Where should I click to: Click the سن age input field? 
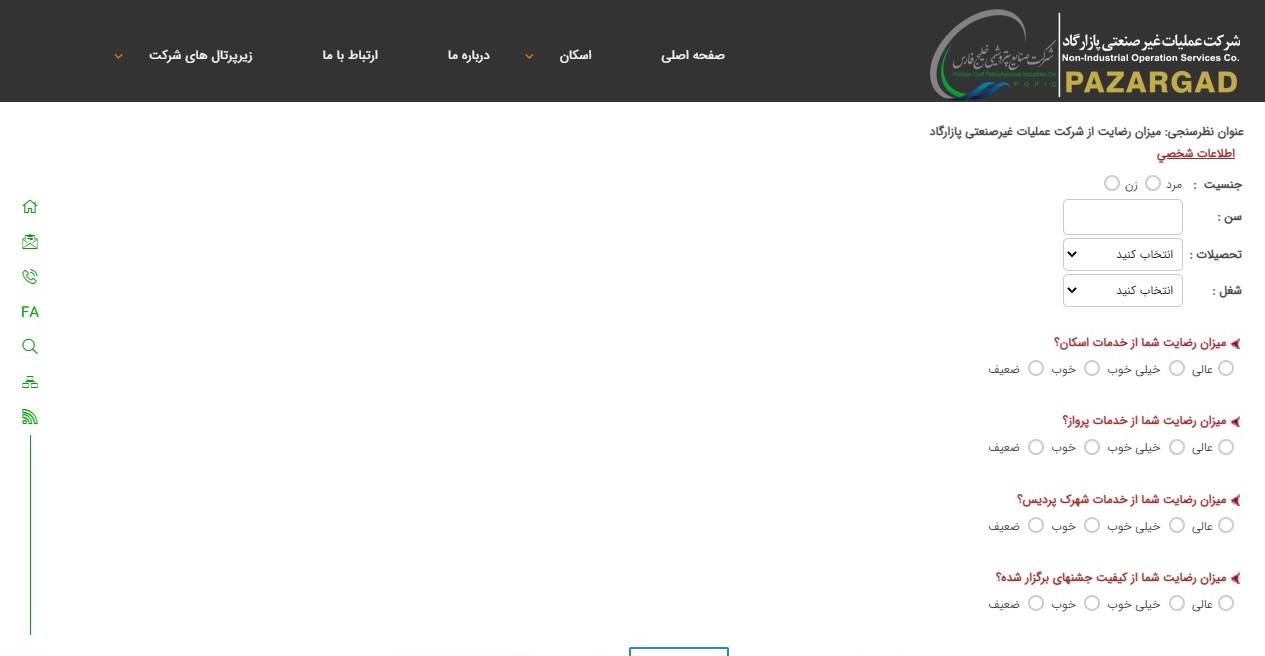click(1123, 217)
